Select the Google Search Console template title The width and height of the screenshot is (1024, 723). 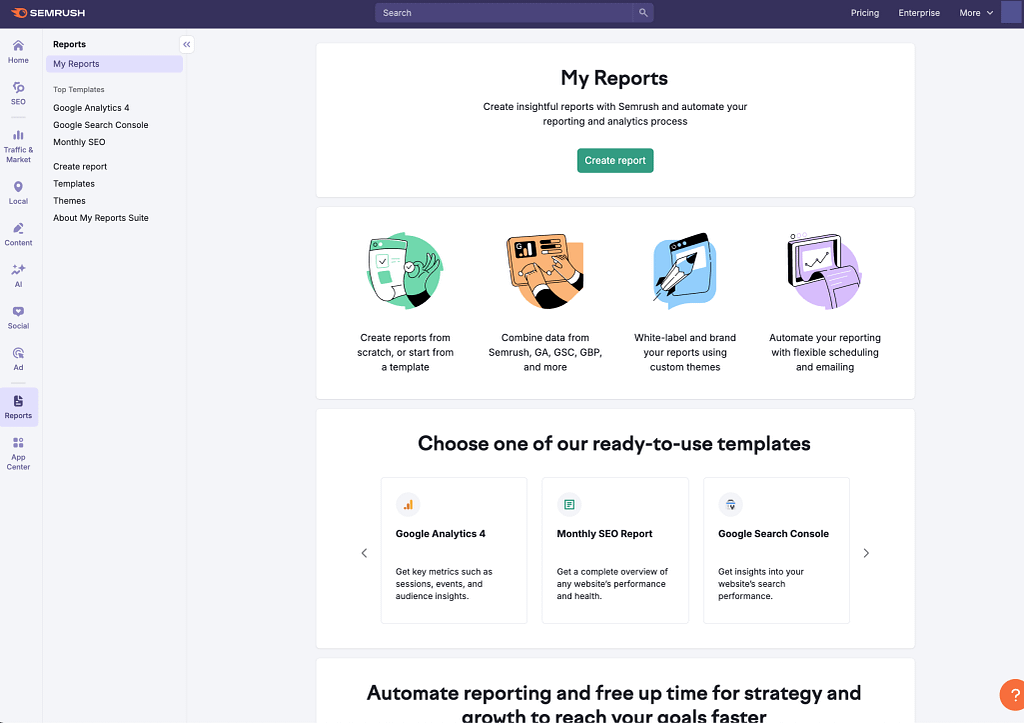(x=773, y=534)
